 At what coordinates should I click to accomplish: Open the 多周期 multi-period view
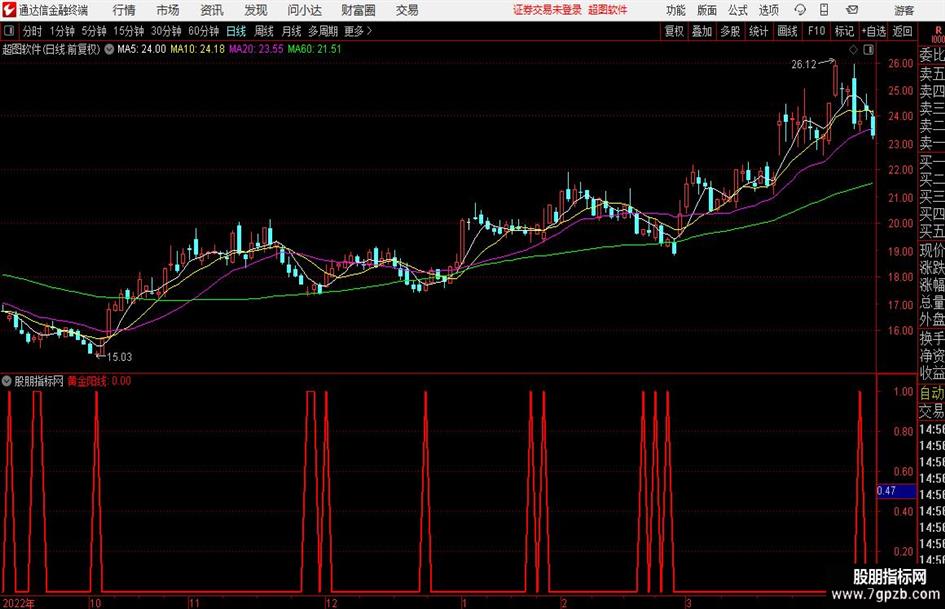pos(323,31)
